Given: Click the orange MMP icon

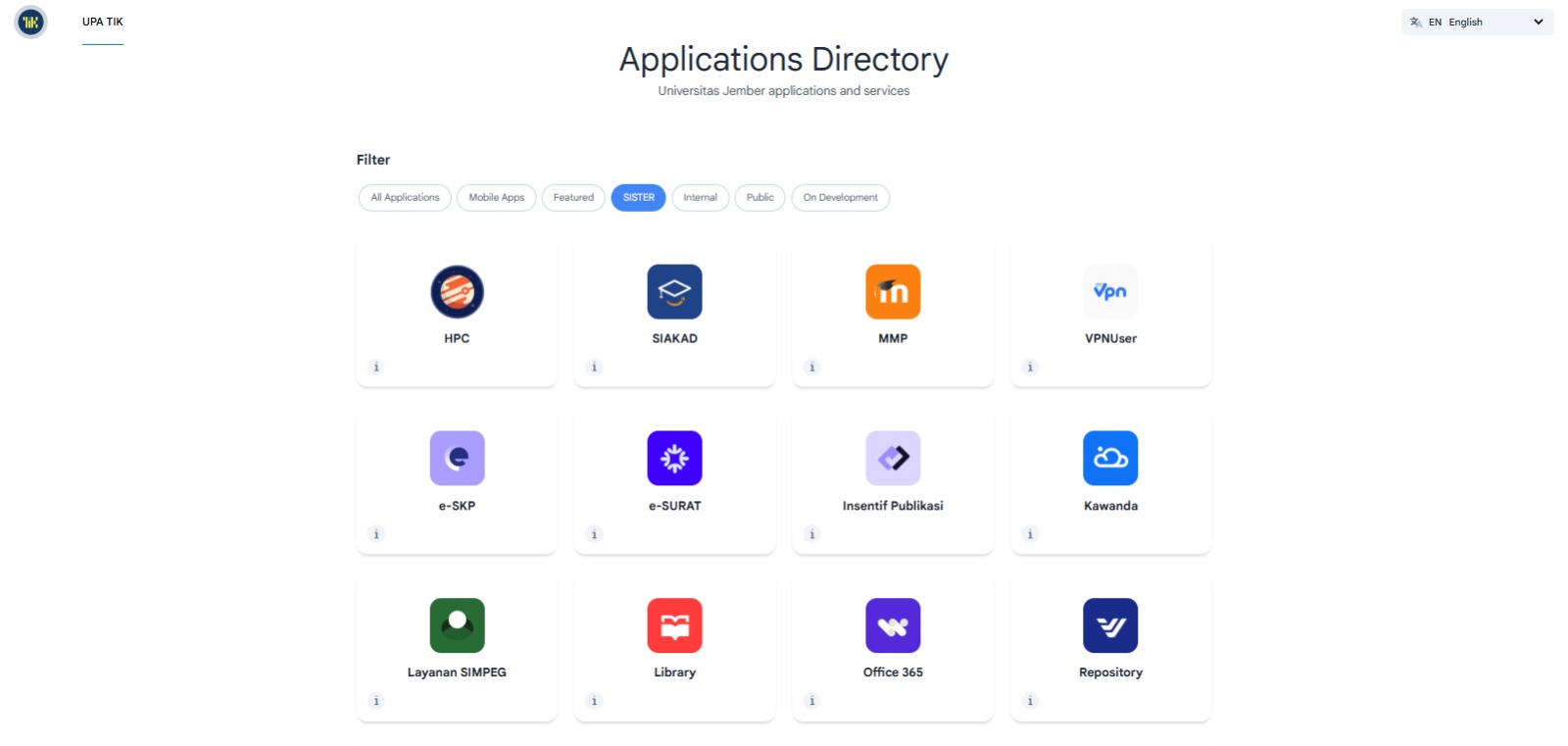Looking at the screenshot, I should point(893,292).
